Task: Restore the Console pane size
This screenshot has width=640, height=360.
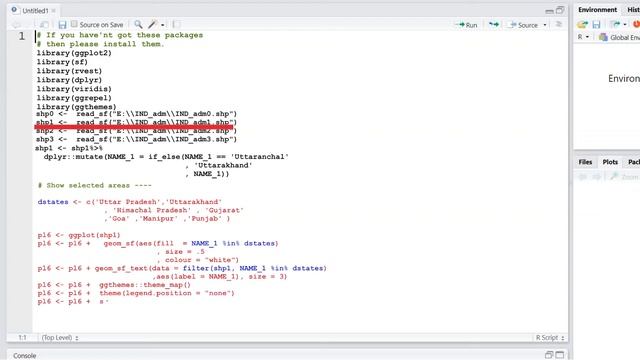Action: 549,355
